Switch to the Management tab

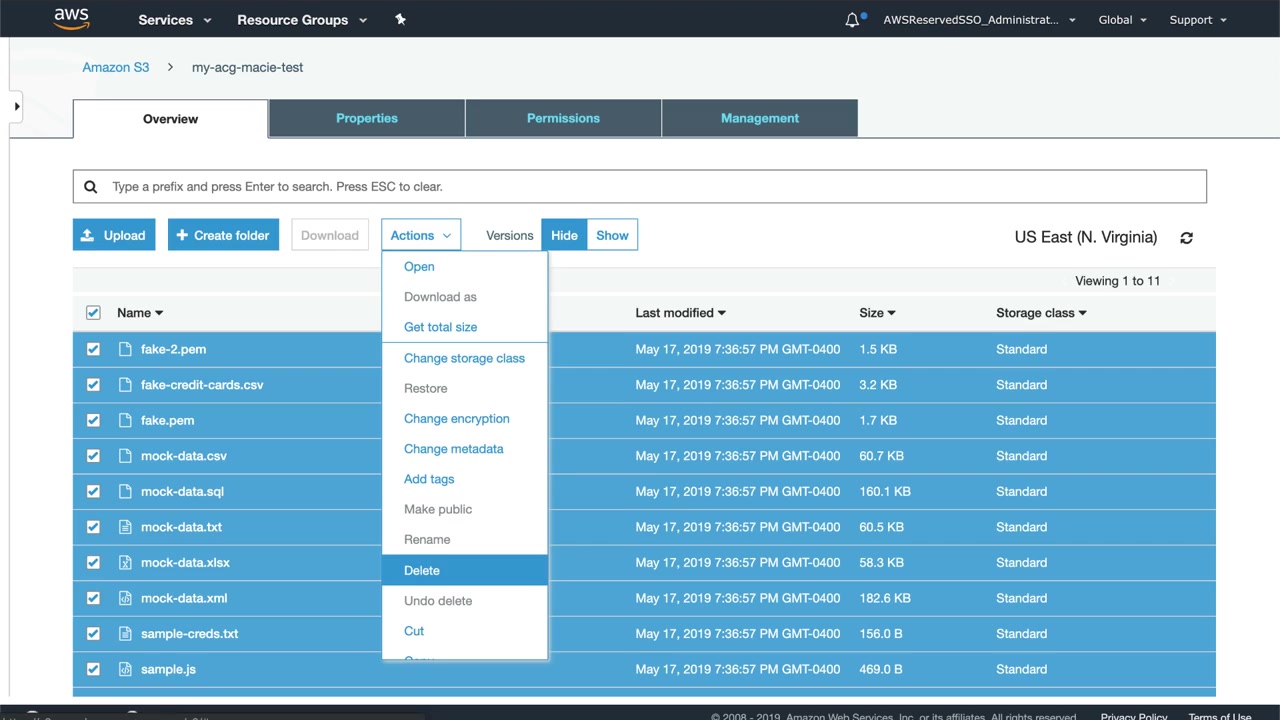pyautogui.click(x=760, y=118)
